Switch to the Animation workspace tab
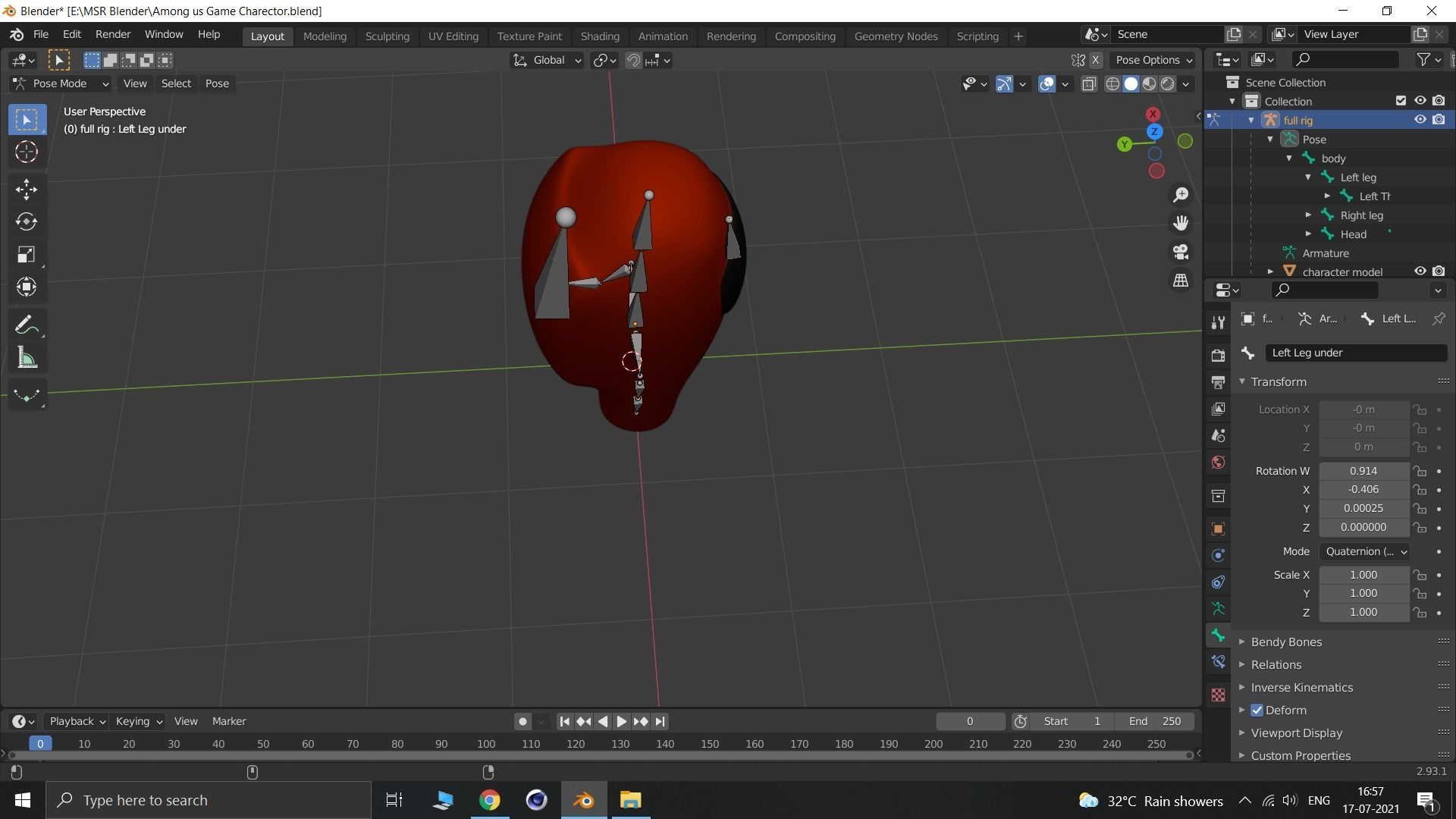The height and width of the screenshot is (819, 1456). pyautogui.click(x=662, y=36)
